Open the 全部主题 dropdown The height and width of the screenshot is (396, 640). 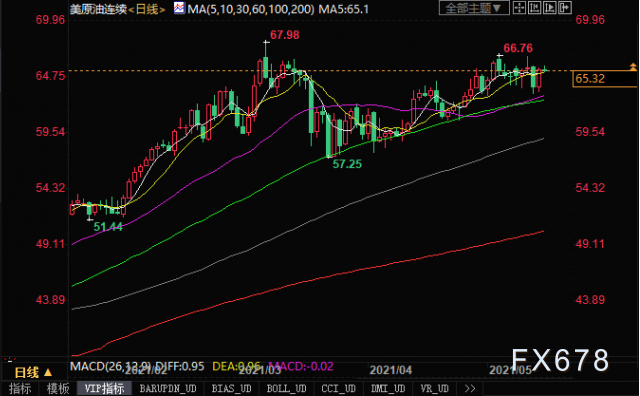[x=474, y=8]
